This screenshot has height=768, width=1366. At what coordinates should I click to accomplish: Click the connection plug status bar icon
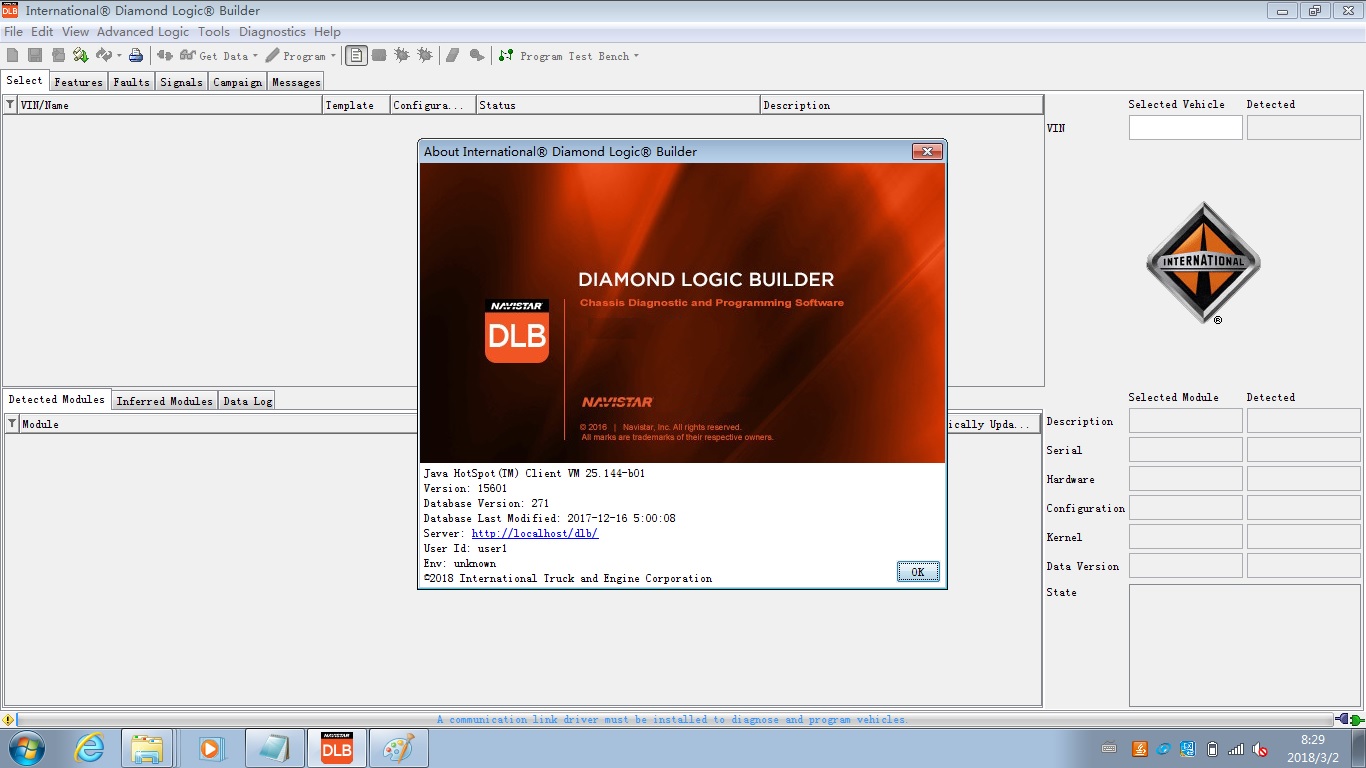click(1349, 720)
